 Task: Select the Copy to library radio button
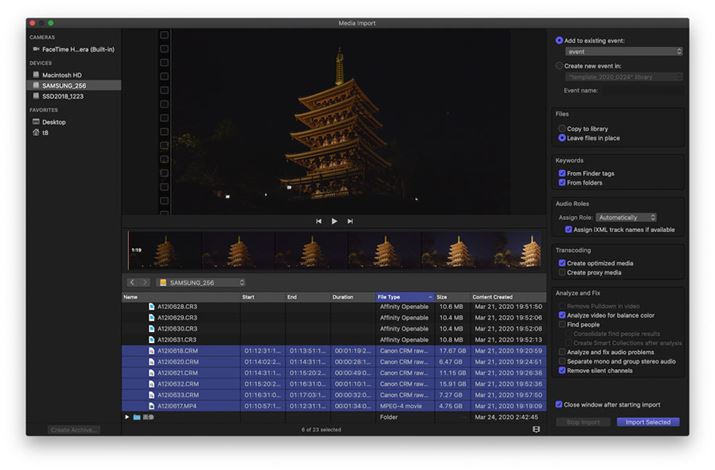coord(562,129)
